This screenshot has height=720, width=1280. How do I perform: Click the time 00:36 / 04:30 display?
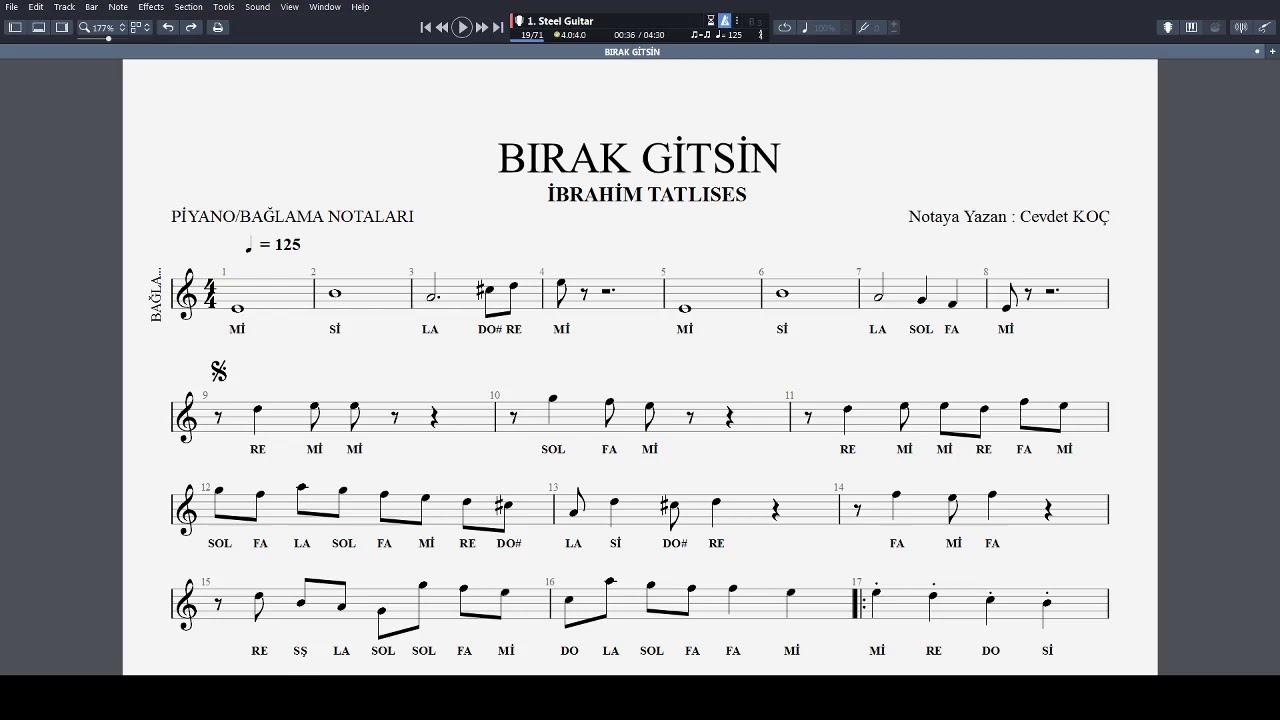639,35
